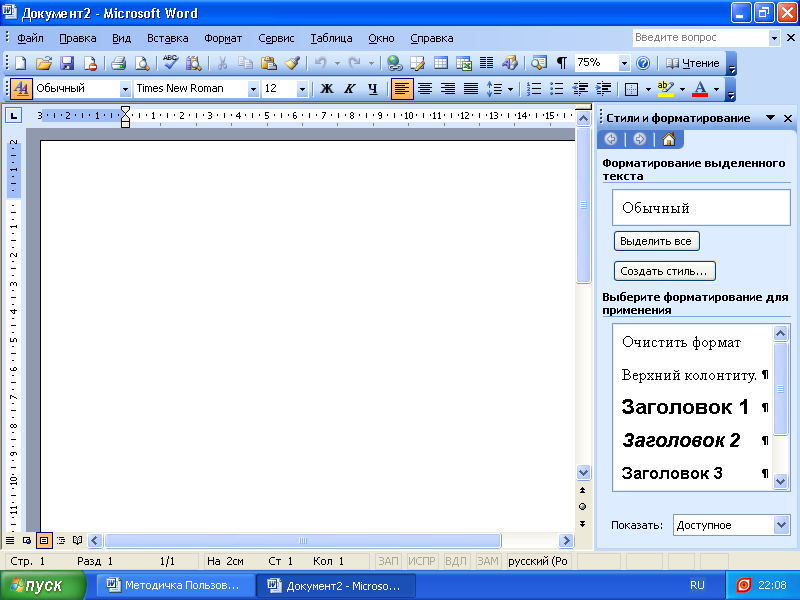Open Print Preview icon

click(142, 63)
